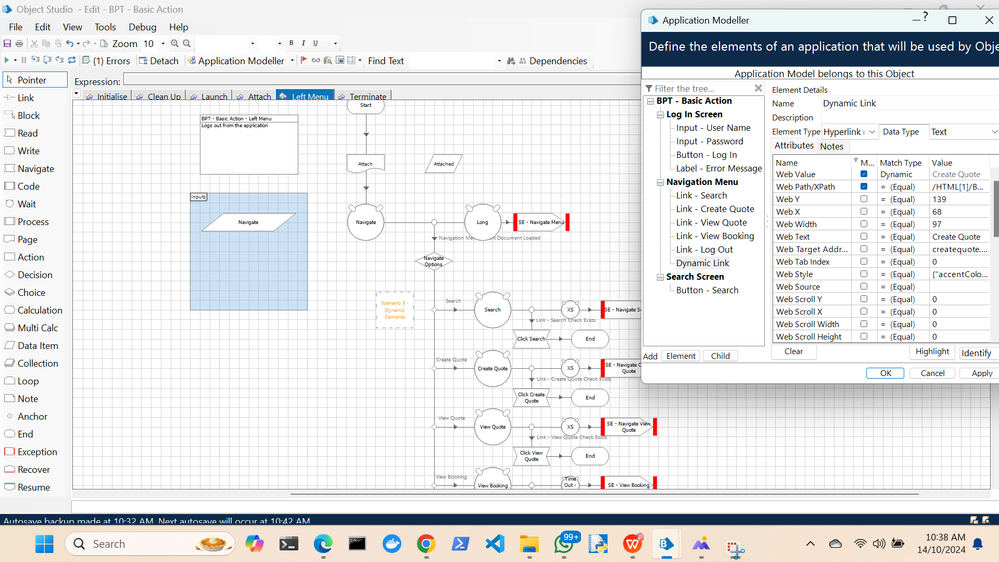Enable the Web Text match checkbox

pyautogui.click(x=864, y=237)
